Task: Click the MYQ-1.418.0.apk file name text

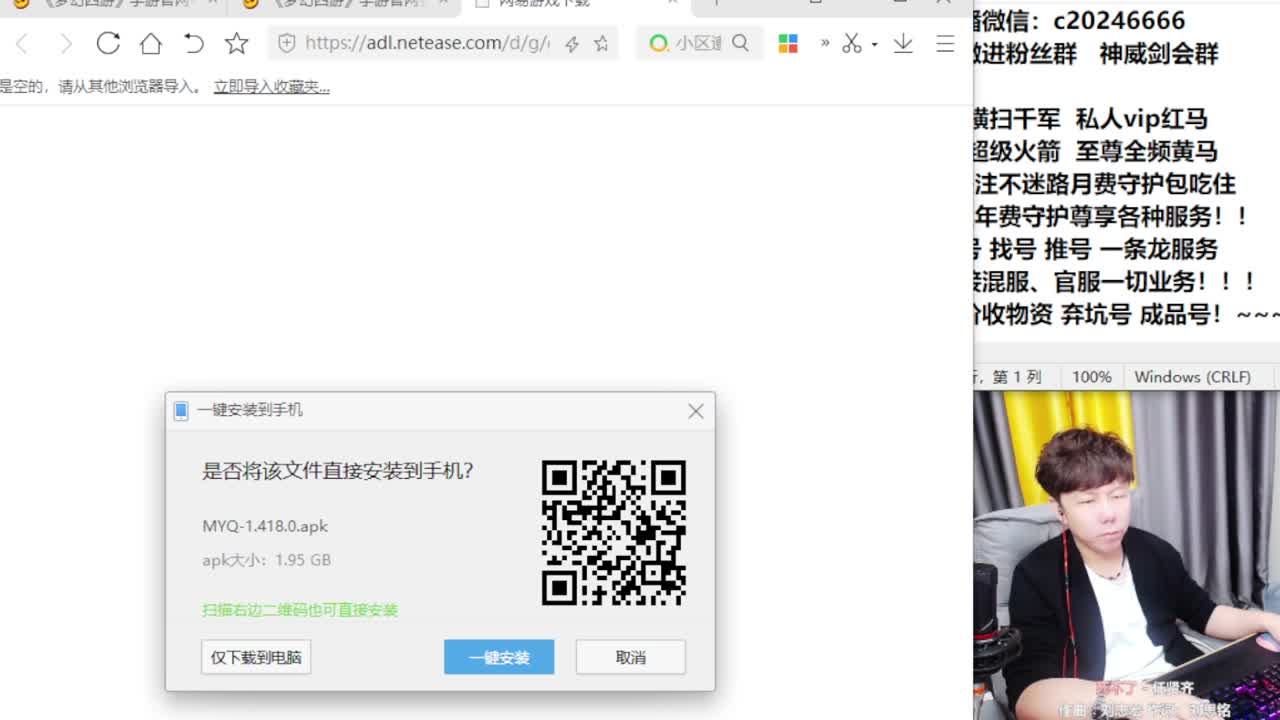Action: (265, 526)
